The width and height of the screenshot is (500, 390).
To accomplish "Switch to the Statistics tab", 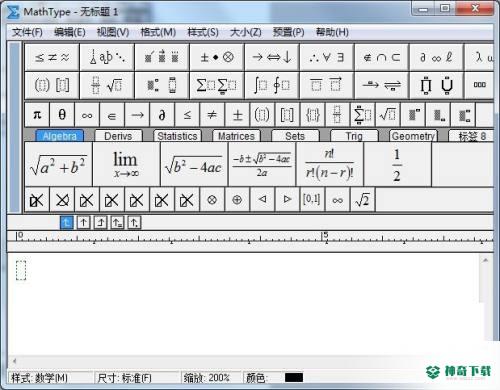I will pos(177,136).
